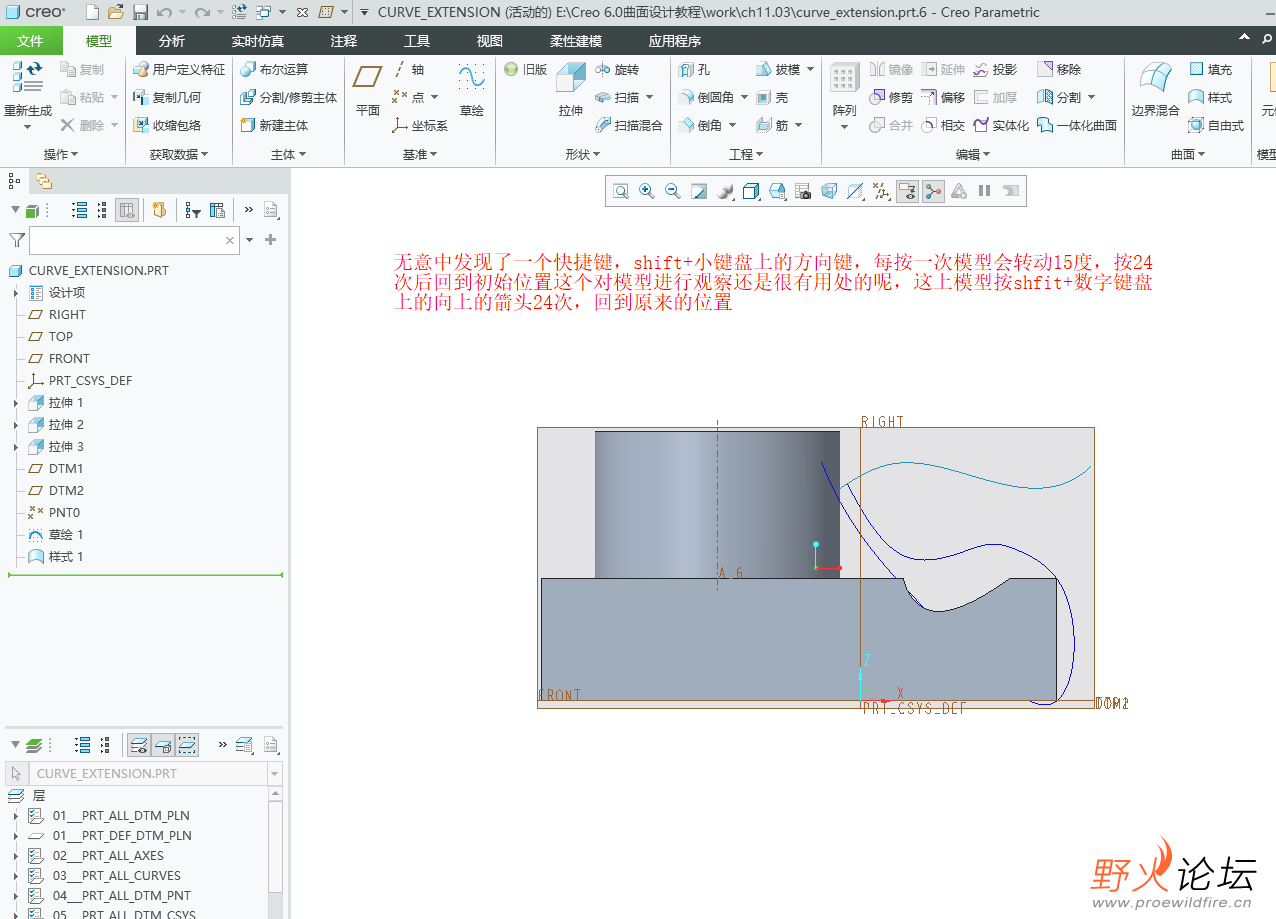
Task: Open a file using the folder icon
Action: [x=116, y=13]
